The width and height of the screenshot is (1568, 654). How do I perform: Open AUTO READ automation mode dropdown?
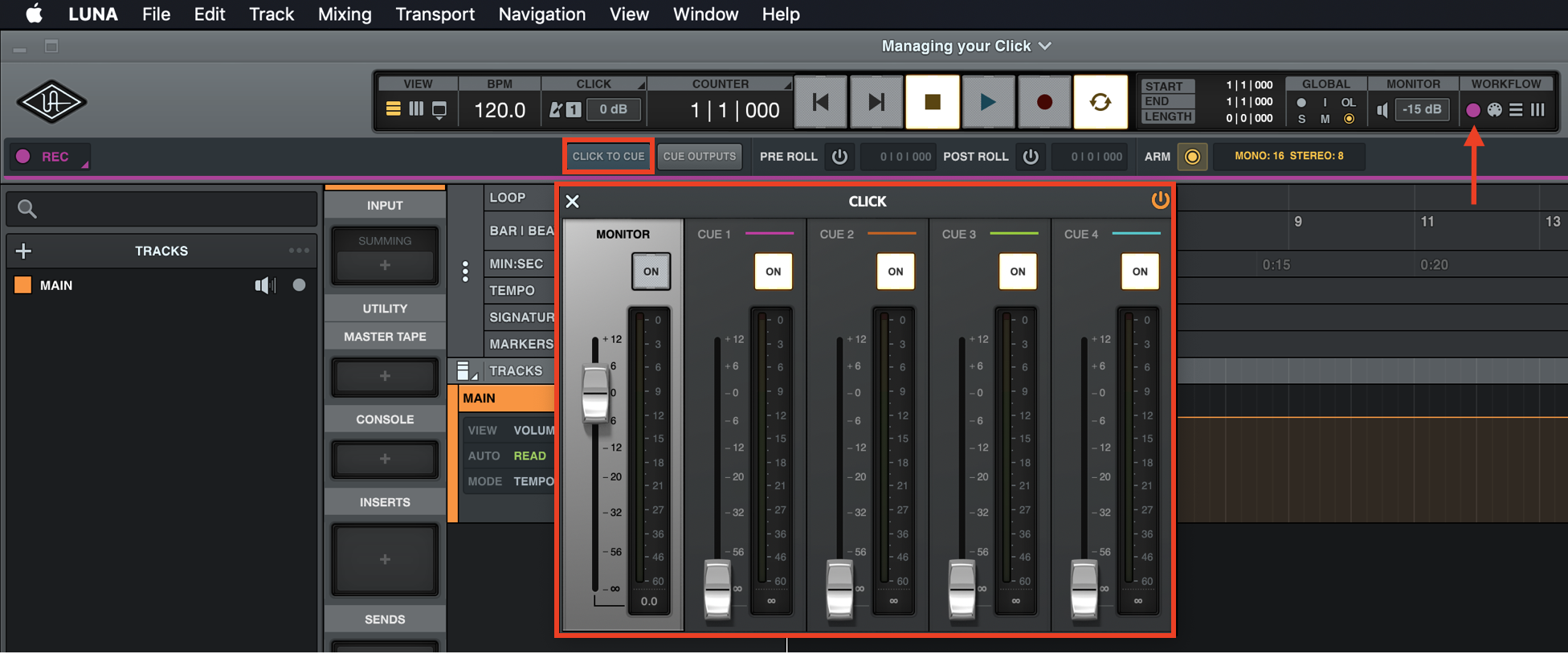529,456
